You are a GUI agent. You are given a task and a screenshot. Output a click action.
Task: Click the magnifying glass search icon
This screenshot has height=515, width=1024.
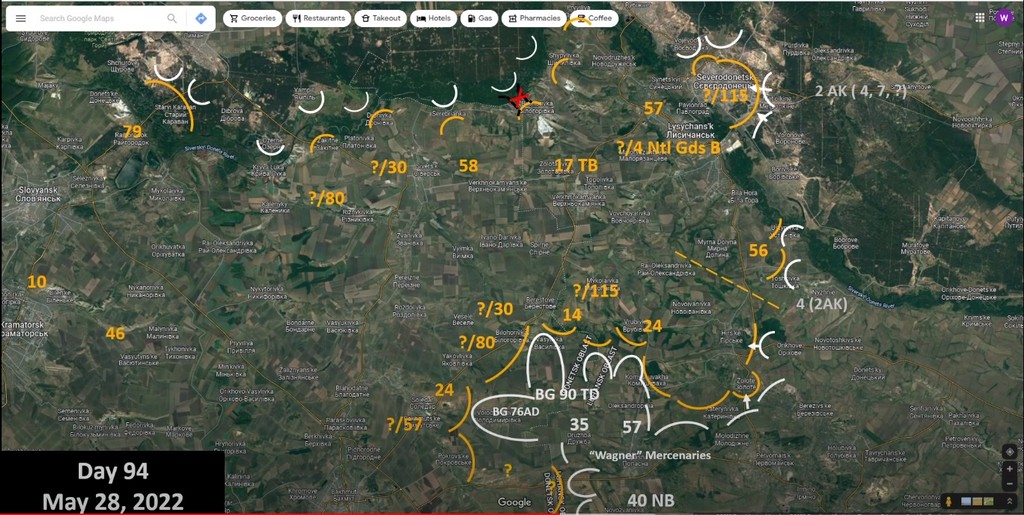pyautogui.click(x=172, y=18)
